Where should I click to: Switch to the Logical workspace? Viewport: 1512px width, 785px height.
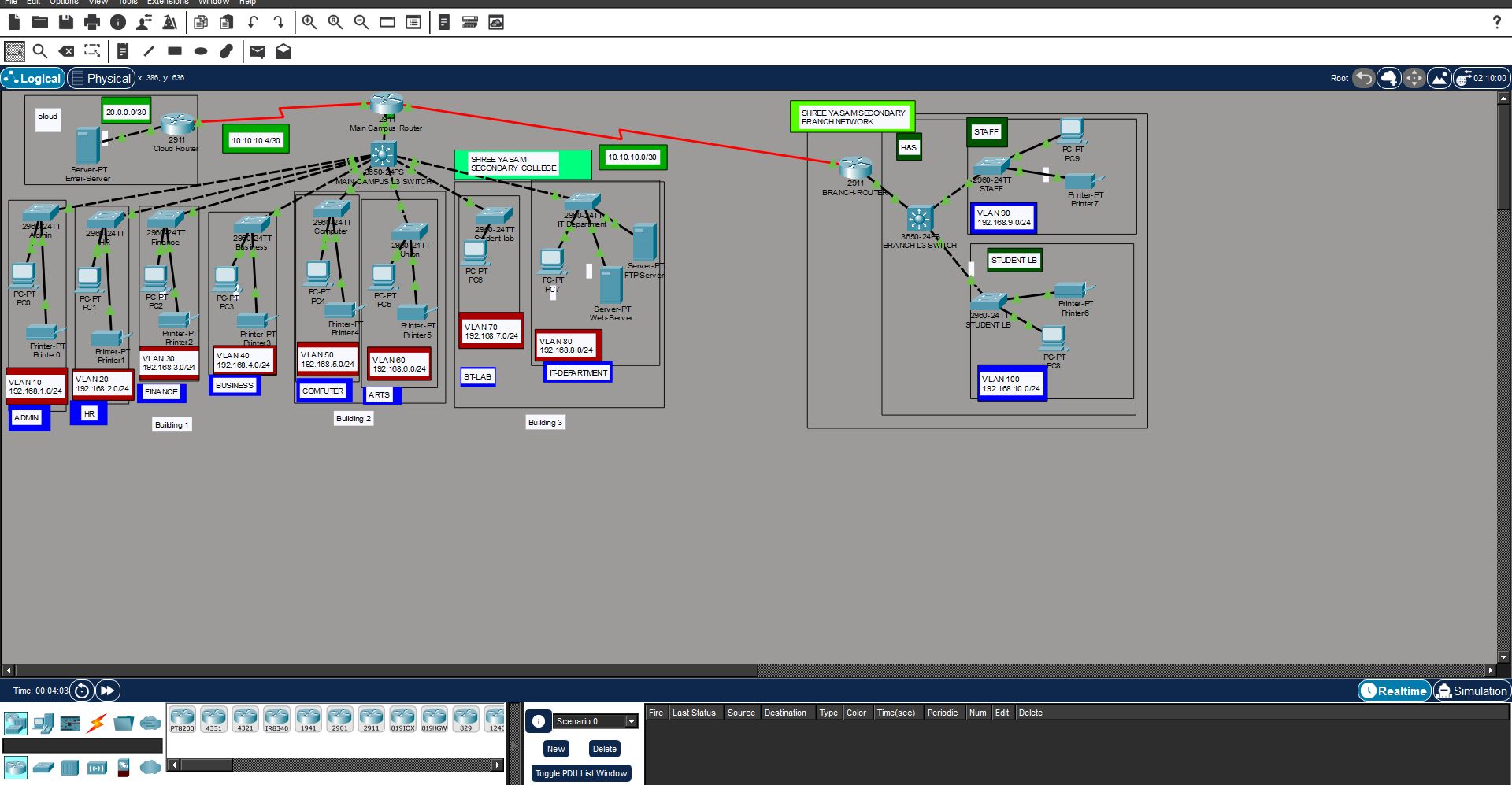point(33,78)
